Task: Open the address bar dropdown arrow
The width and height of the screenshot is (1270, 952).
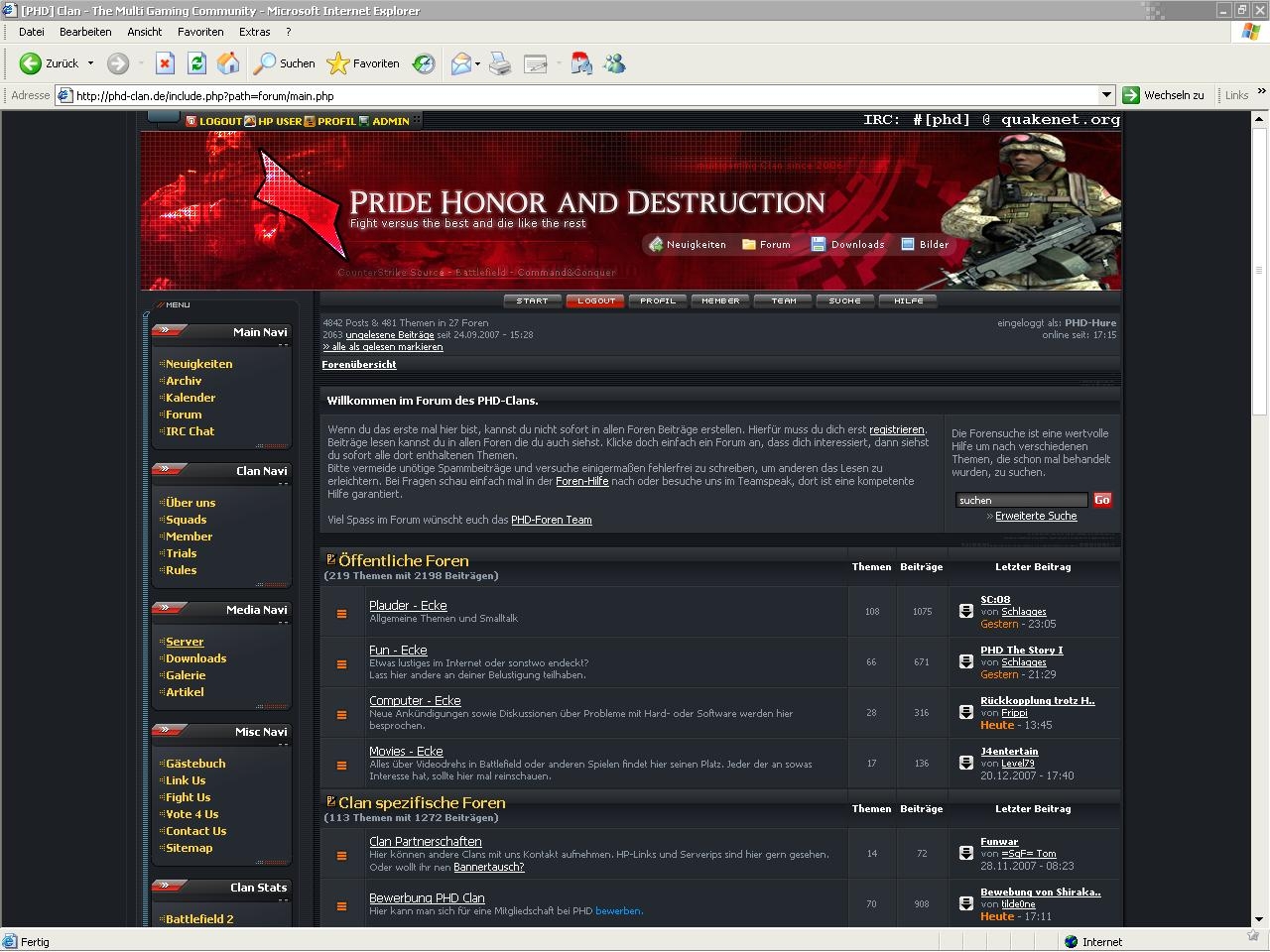Action: [1106, 95]
